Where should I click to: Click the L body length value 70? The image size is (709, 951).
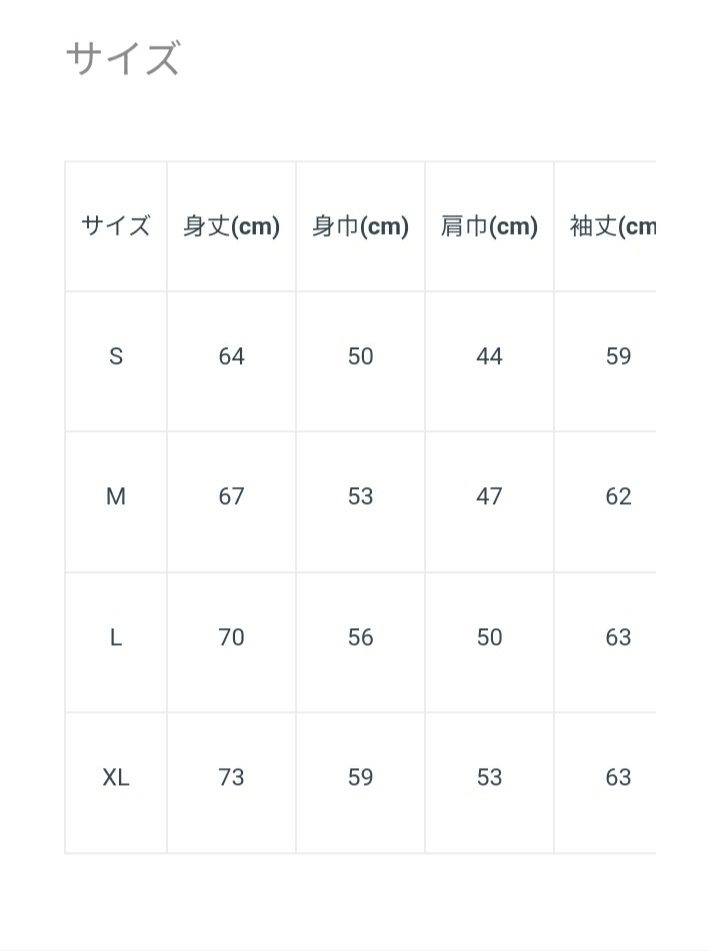pos(231,637)
